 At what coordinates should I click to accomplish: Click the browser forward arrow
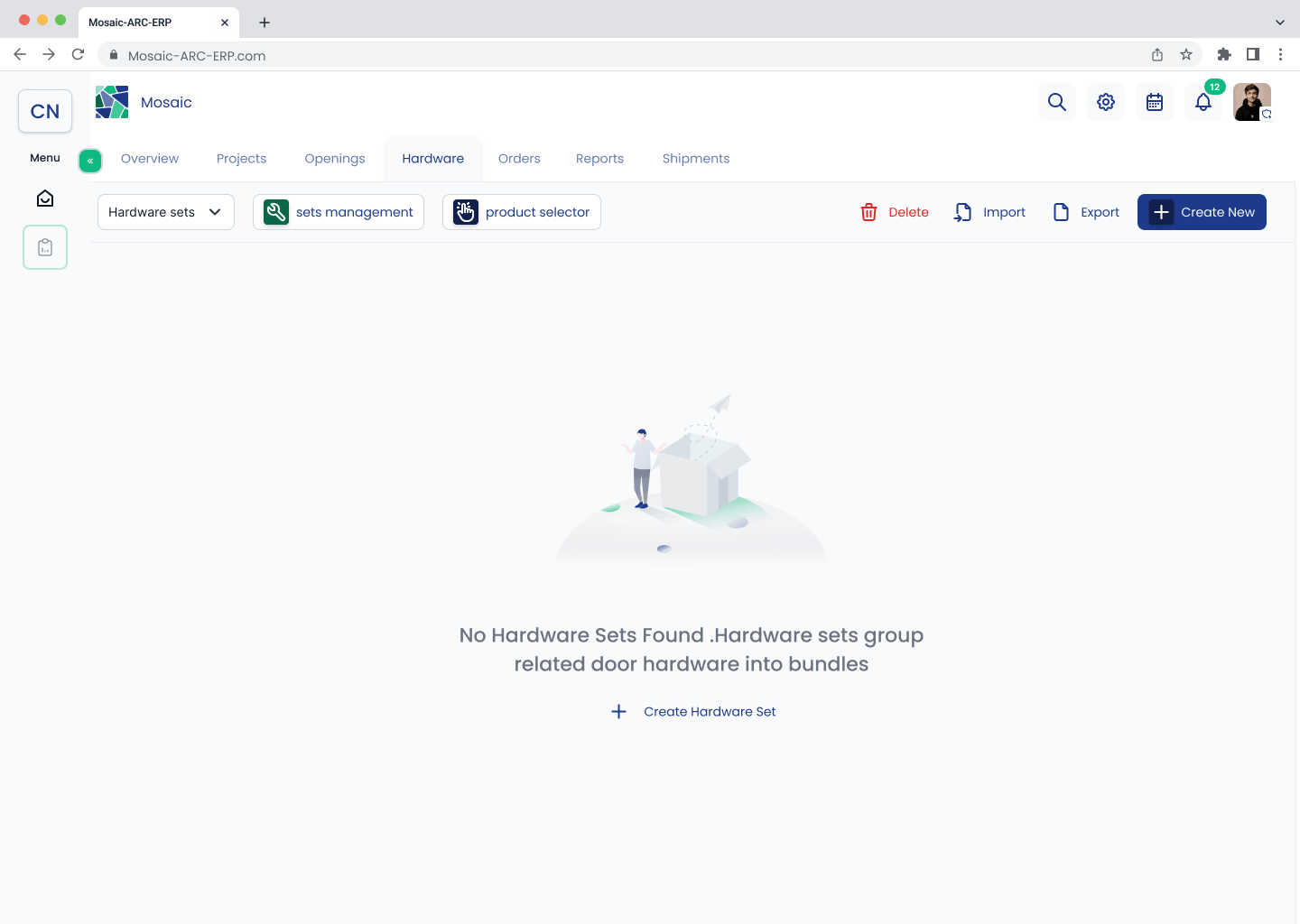(49, 54)
